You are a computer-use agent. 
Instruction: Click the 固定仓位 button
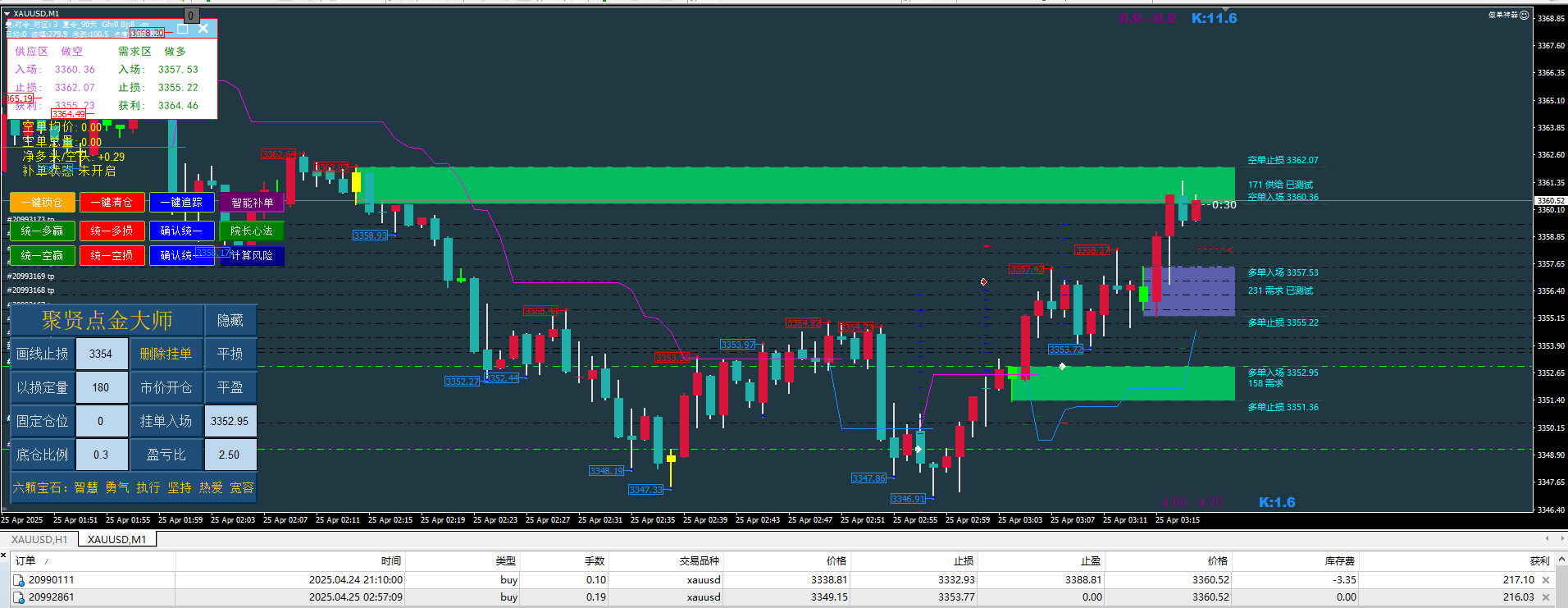[43, 421]
